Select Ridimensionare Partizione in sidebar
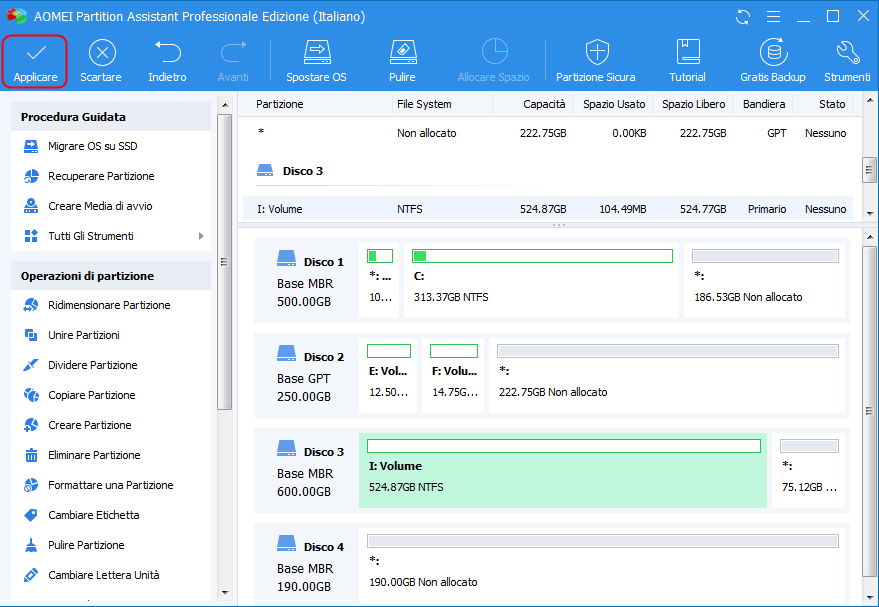879x607 pixels. (x=109, y=305)
